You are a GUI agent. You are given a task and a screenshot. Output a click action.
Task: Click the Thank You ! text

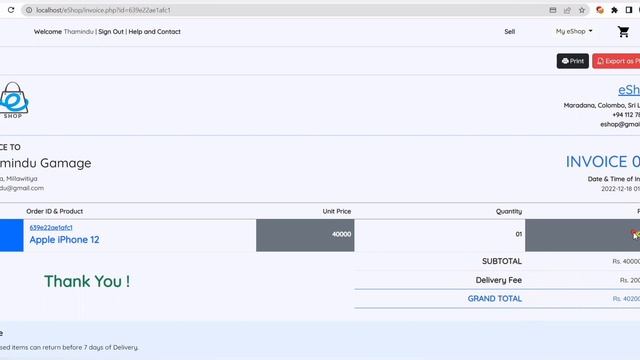(87, 281)
